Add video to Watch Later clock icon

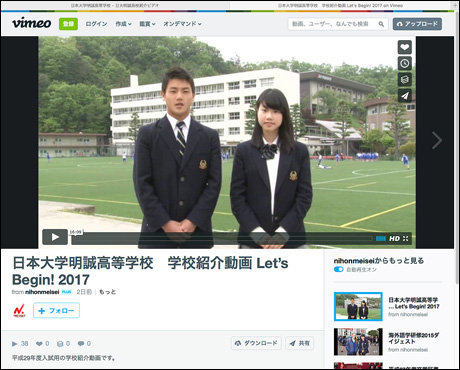coord(405,63)
